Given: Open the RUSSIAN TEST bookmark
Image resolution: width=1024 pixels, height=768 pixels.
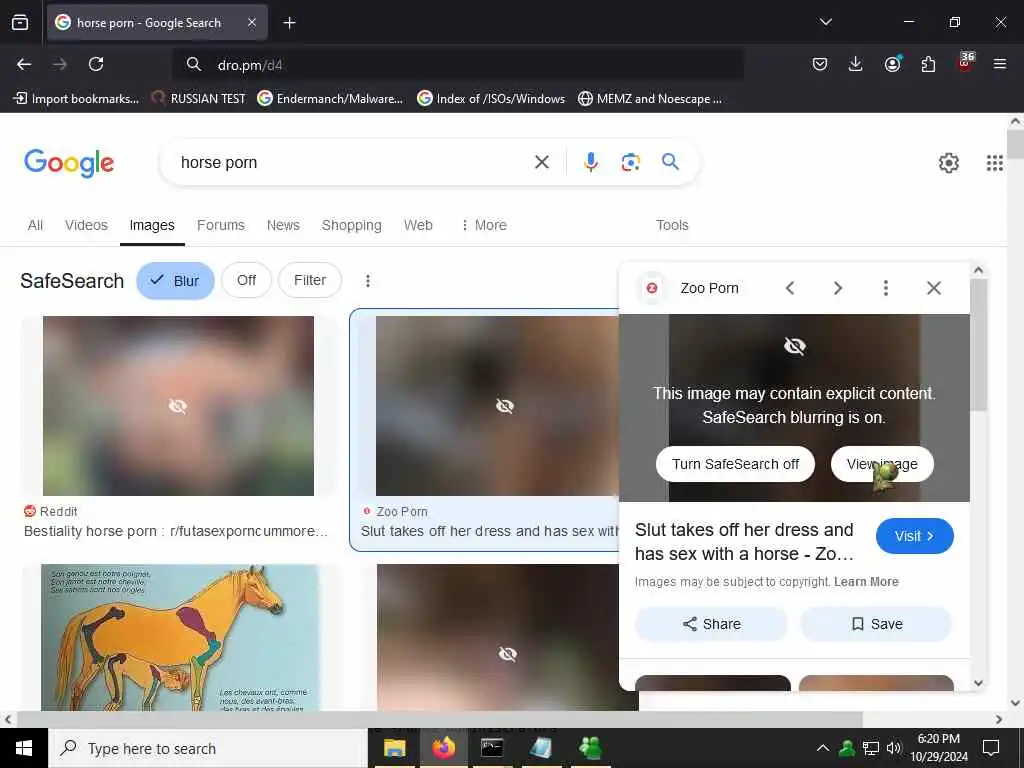Looking at the screenshot, I should (x=199, y=99).
